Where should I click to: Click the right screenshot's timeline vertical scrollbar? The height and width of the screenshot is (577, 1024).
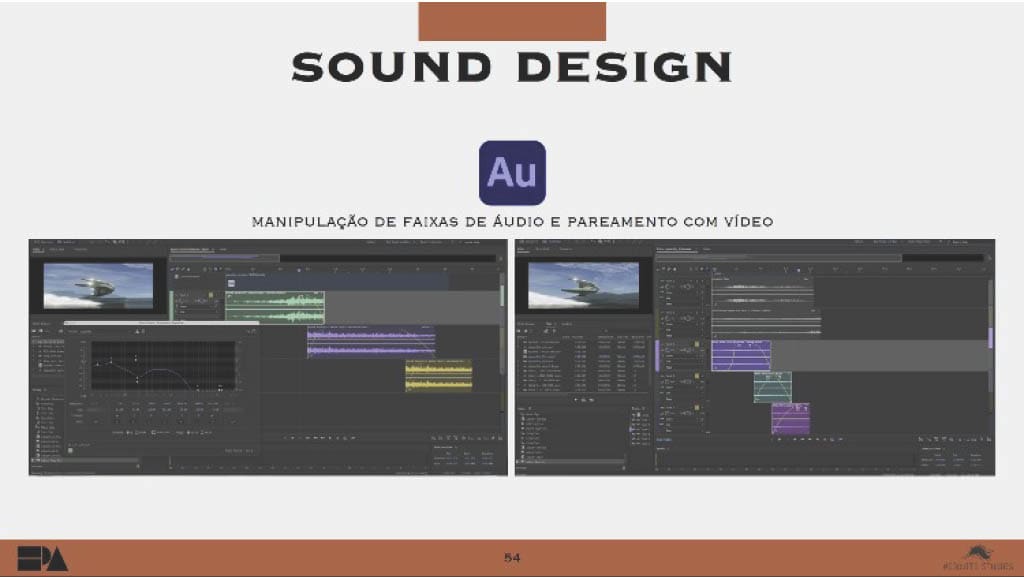[990, 338]
